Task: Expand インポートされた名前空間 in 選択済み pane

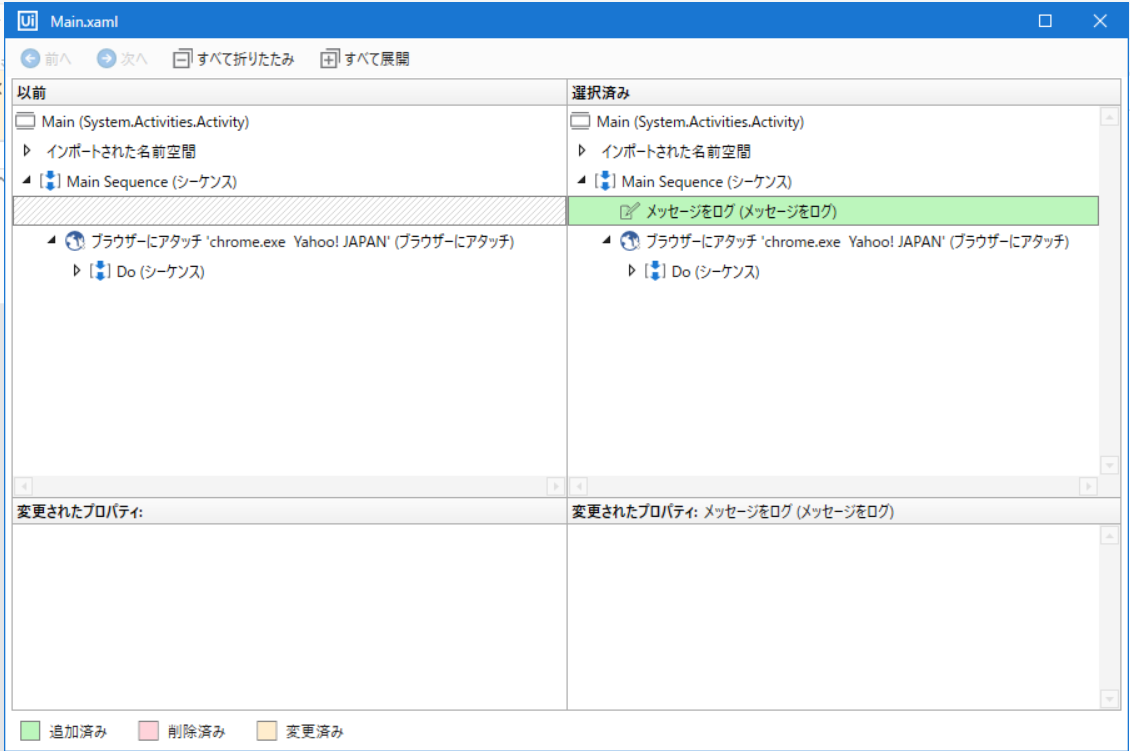Action: click(582, 151)
